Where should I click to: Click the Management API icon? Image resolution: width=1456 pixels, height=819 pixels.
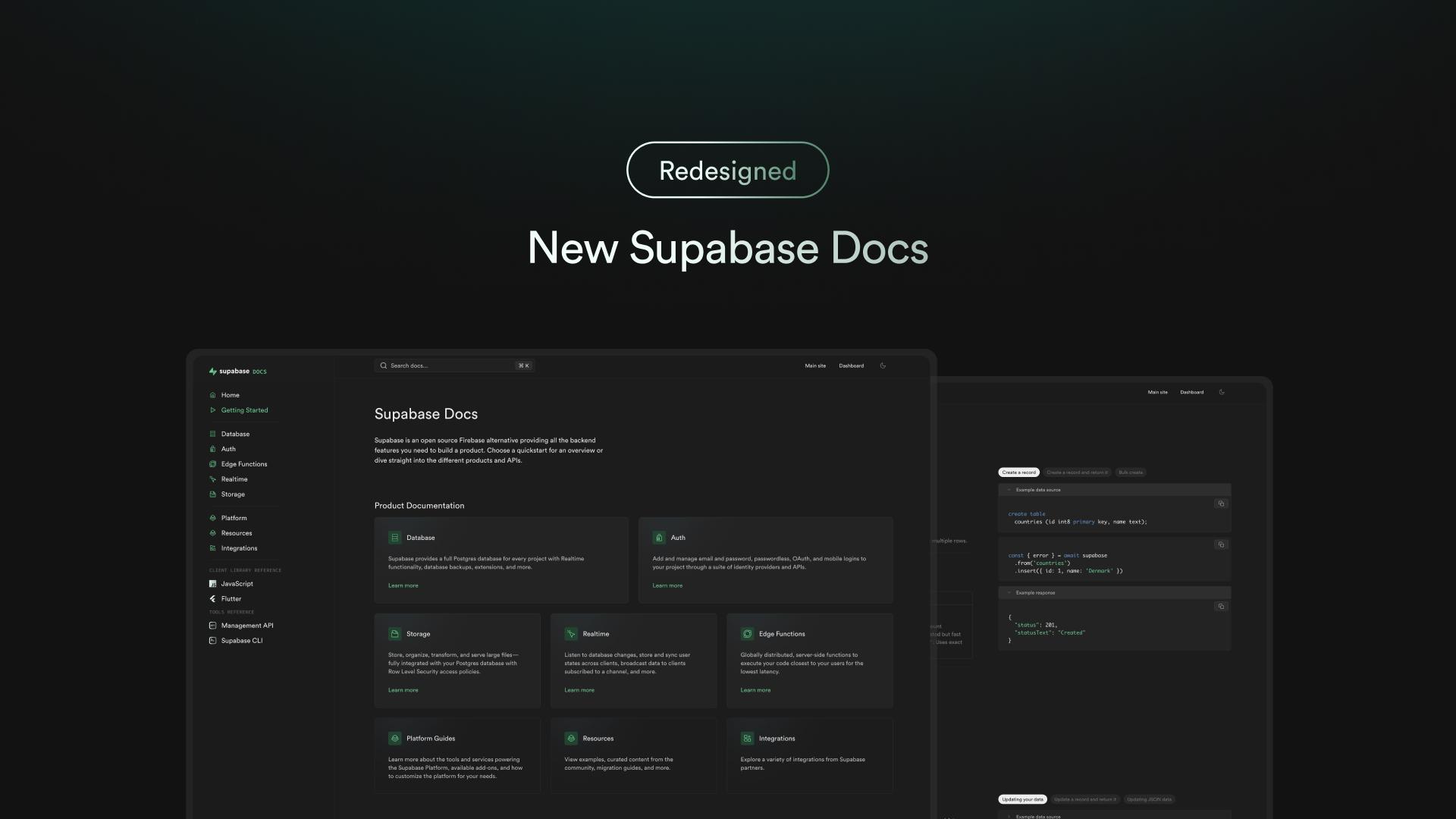pyautogui.click(x=212, y=626)
